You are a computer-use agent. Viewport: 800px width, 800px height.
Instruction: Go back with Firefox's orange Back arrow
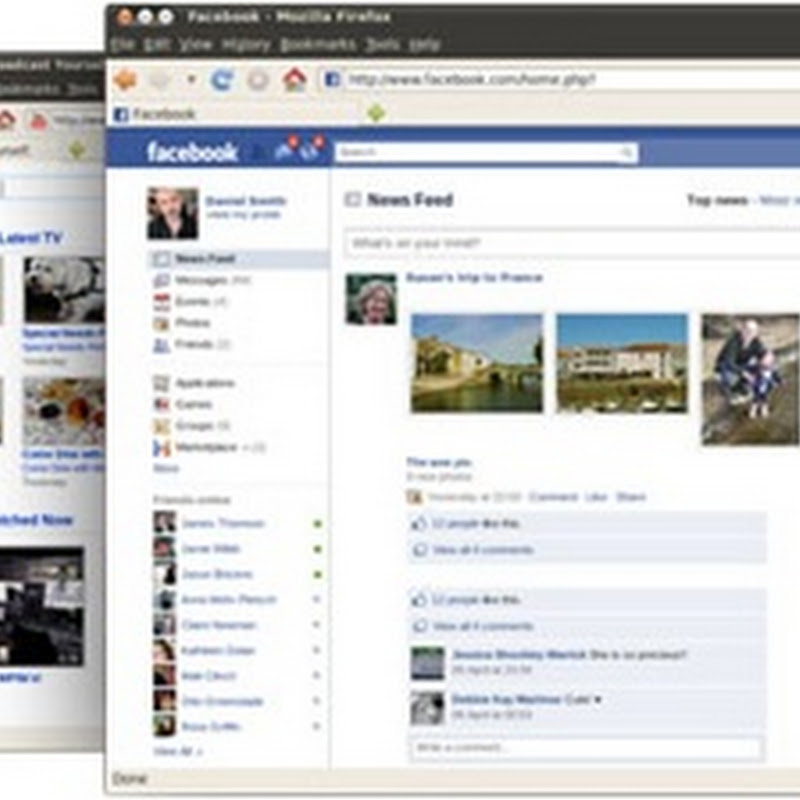(x=126, y=80)
